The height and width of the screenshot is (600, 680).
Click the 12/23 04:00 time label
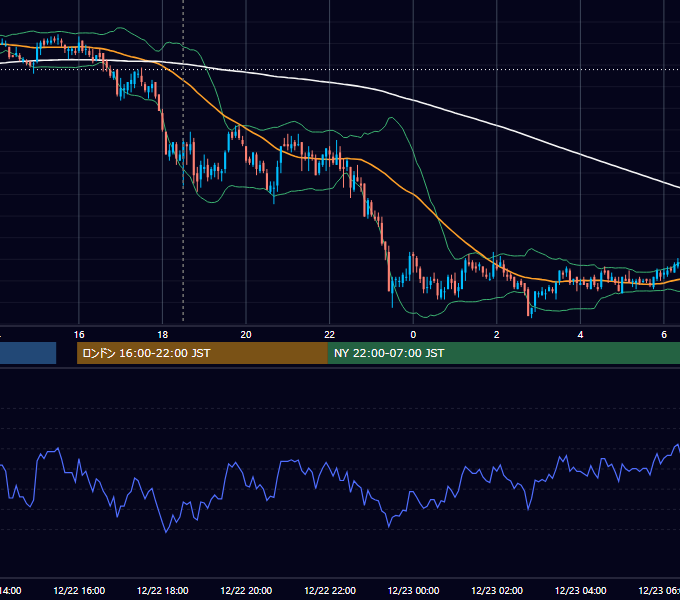581,590
